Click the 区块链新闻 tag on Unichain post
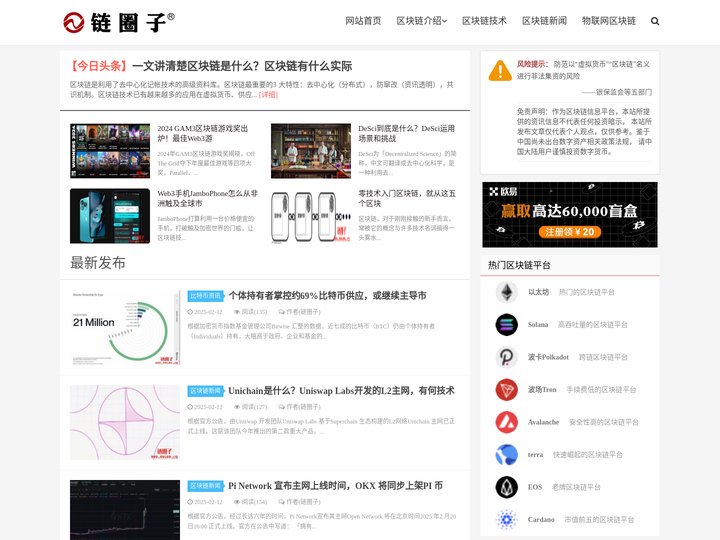The width and height of the screenshot is (720, 540). tap(205, 391)
